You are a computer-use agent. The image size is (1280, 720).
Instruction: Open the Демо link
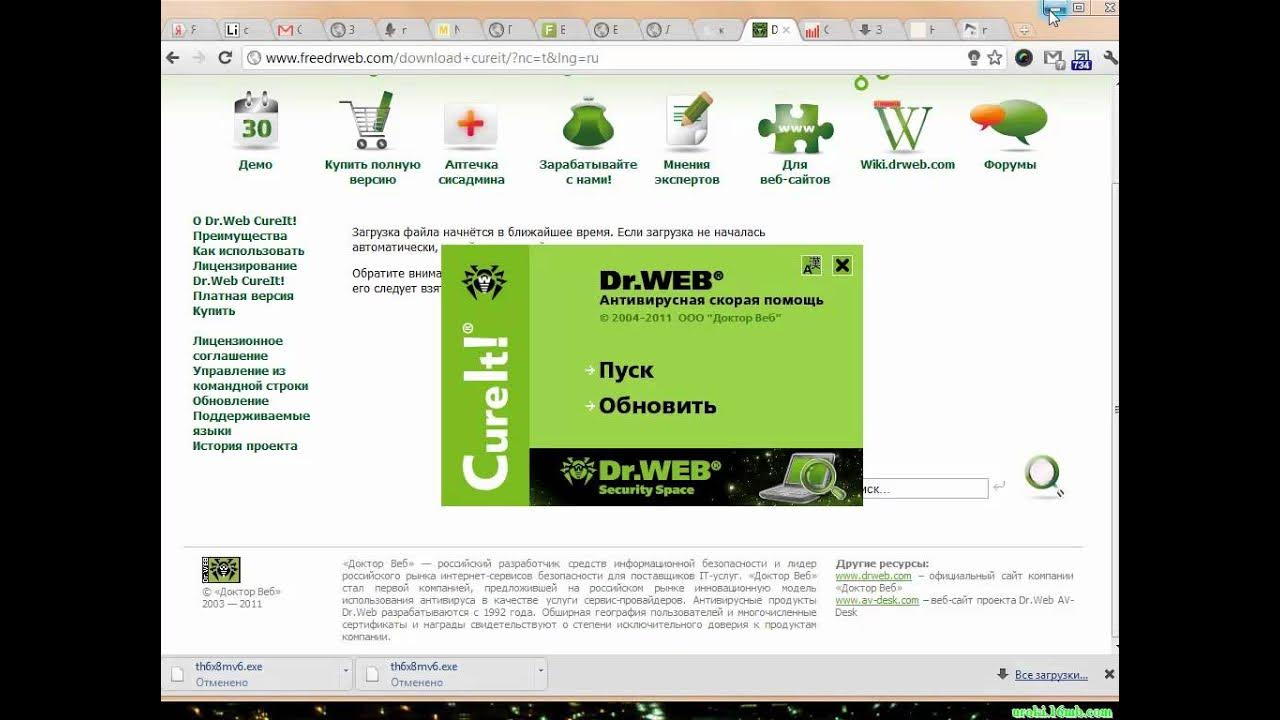(x=256, y=165)
